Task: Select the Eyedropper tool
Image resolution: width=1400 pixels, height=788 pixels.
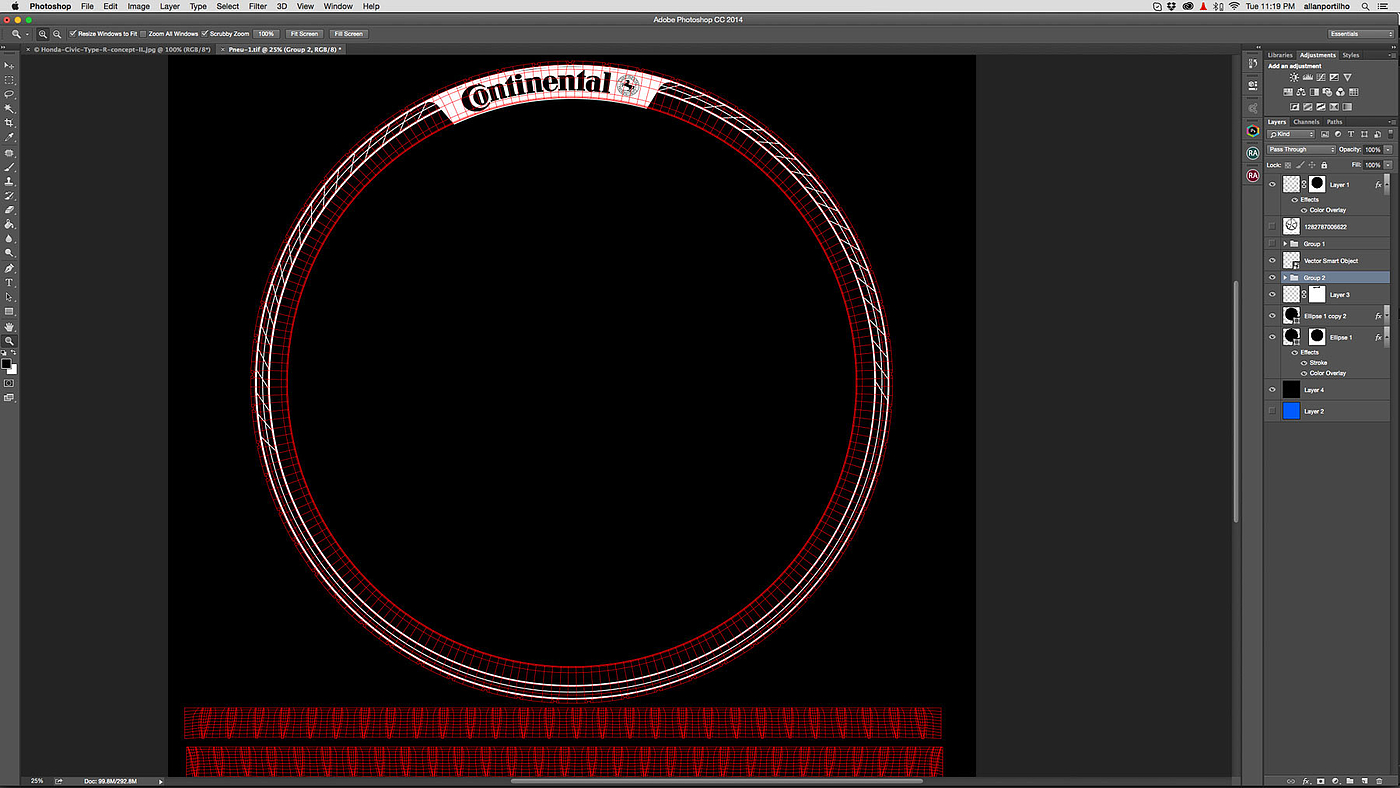Action: click(x=10, y=138)
